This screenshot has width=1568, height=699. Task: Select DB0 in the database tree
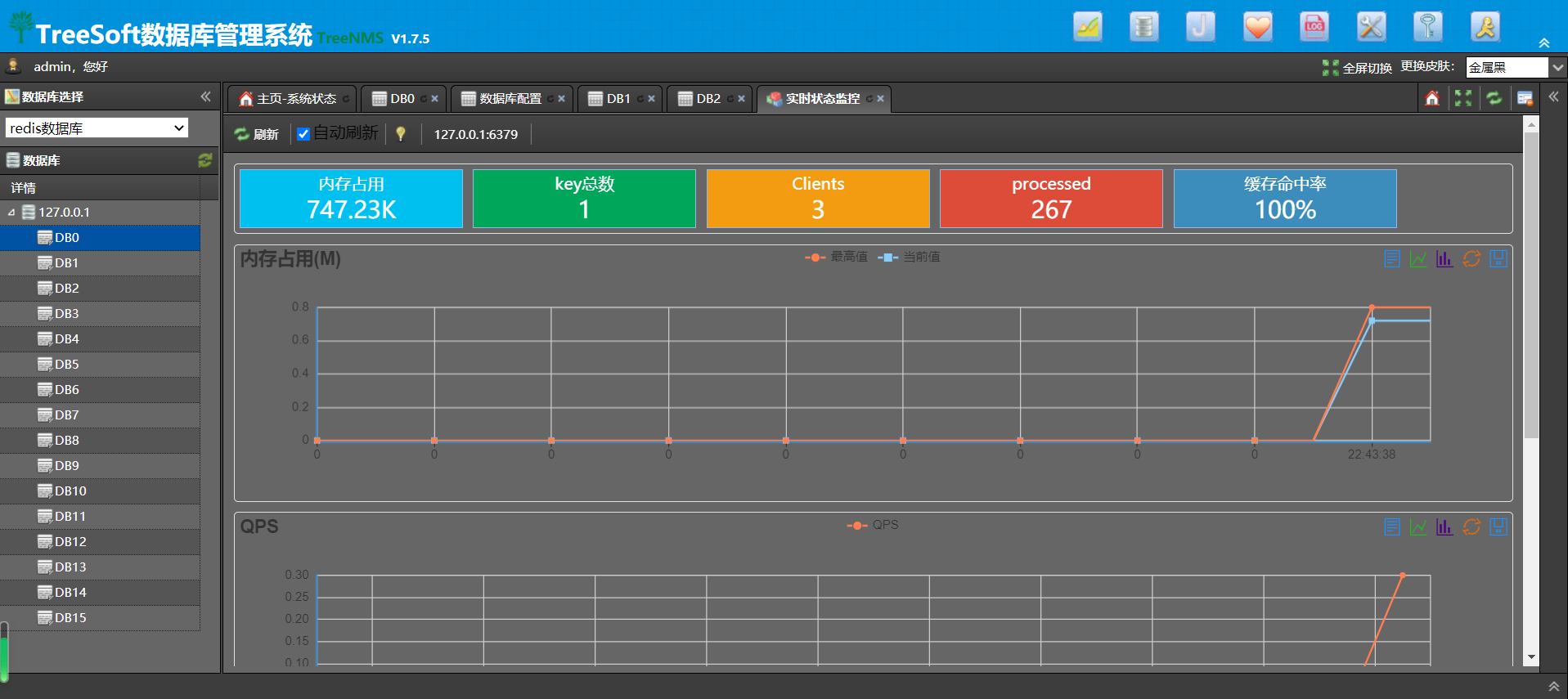pyautogui.click(x=100, y=238)
